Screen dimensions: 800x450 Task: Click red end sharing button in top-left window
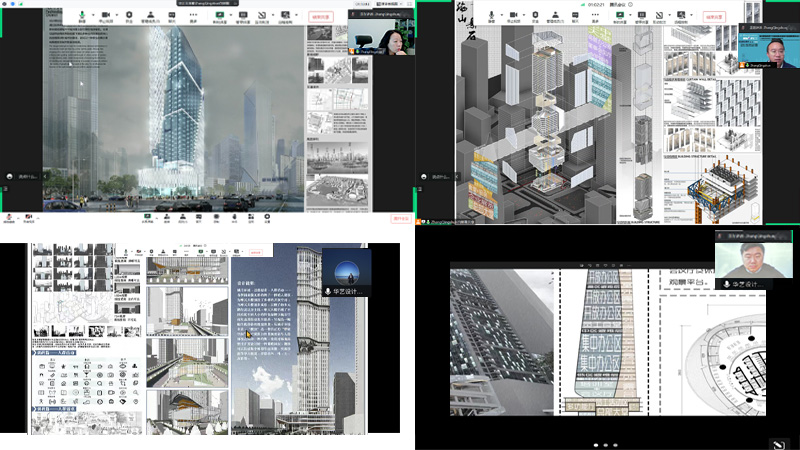coord(321,17)
